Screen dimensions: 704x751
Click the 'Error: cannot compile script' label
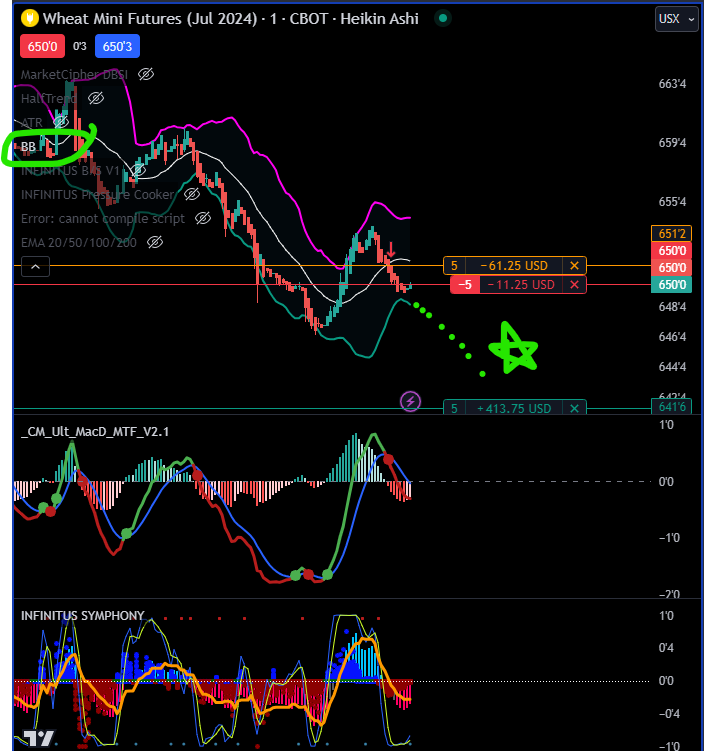(103, 219)
